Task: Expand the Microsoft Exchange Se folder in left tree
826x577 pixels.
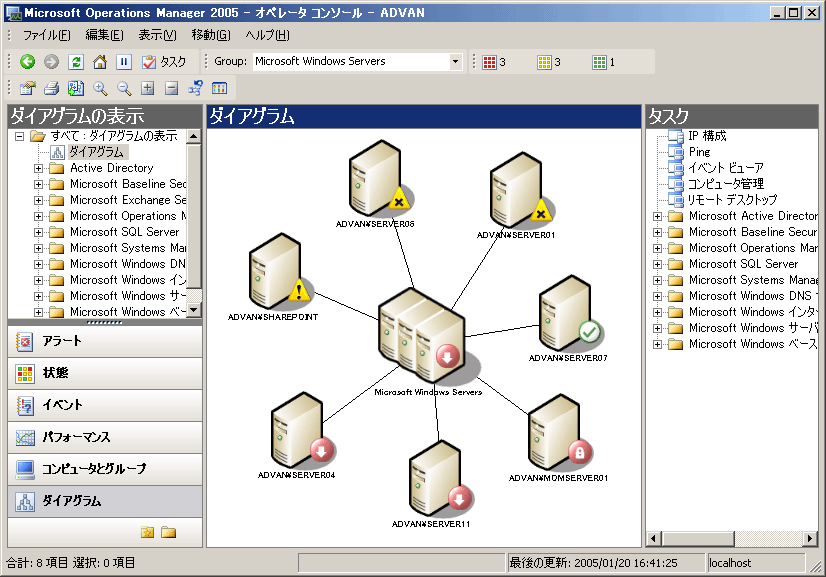Action: pyautogui.click(x=38, y=200)
